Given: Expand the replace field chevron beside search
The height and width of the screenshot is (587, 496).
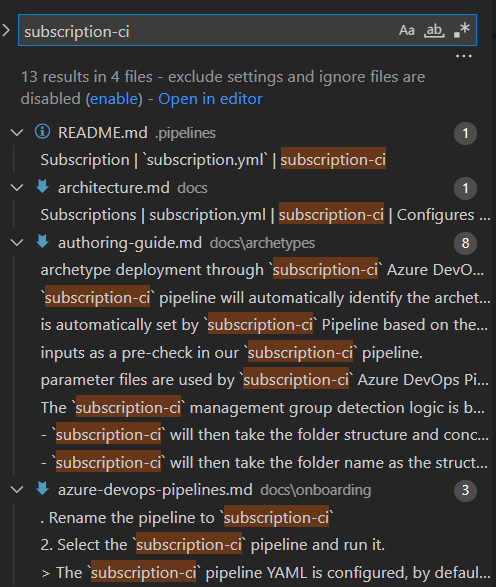Looking at the screenshot, I should point(6,30).
